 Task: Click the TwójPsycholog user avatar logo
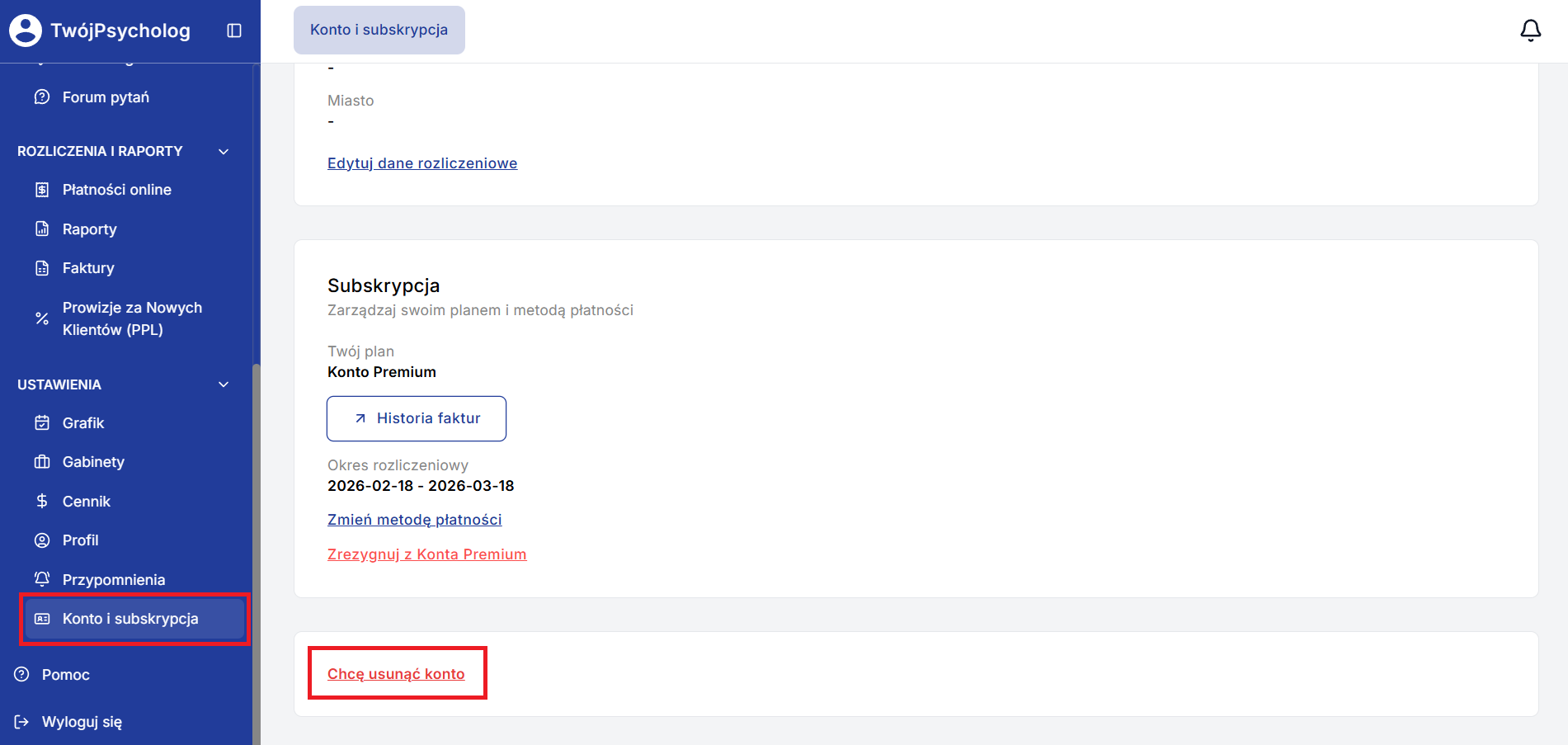point(26,31)
